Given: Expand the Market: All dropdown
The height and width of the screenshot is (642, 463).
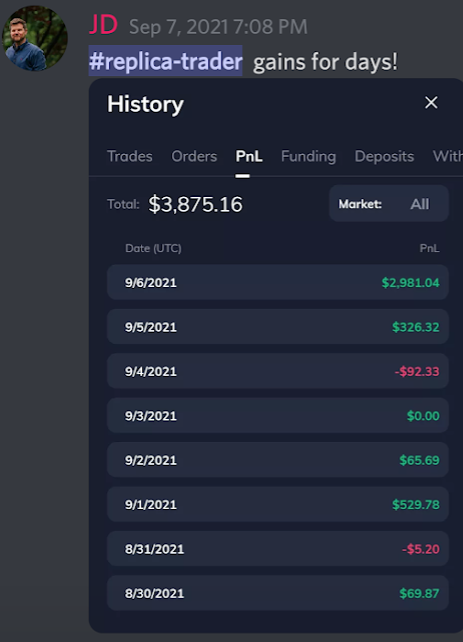Looking at the screenshot, I should coord(388,203).
